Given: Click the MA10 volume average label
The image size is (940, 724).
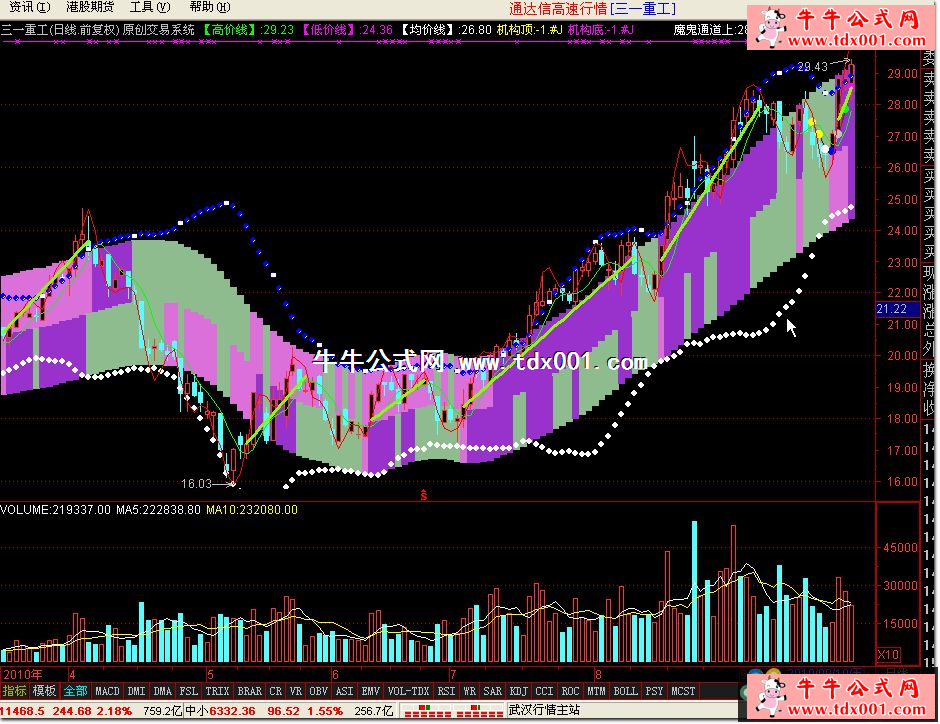Looking at the screenshot, I should click(252, 509).
